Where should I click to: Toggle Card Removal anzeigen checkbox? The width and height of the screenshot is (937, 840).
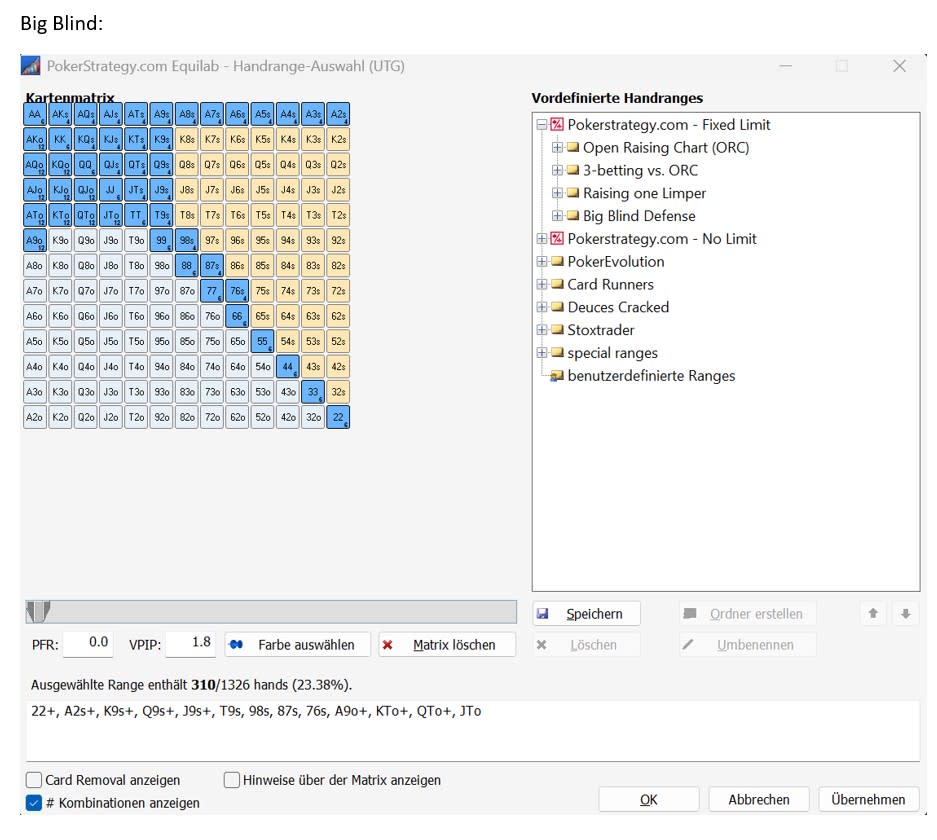(34, 780)
